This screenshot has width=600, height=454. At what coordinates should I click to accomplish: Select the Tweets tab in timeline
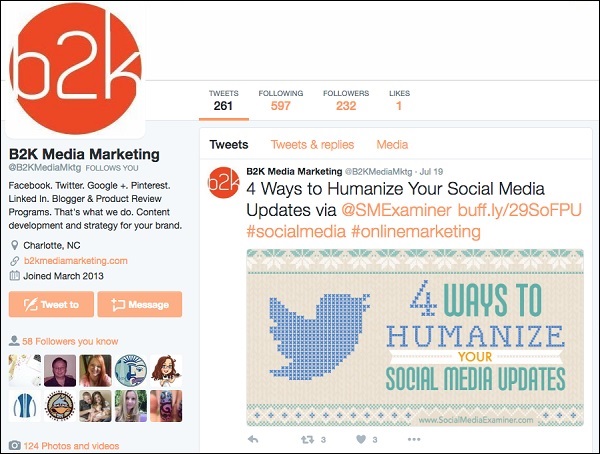pos(229,145)
